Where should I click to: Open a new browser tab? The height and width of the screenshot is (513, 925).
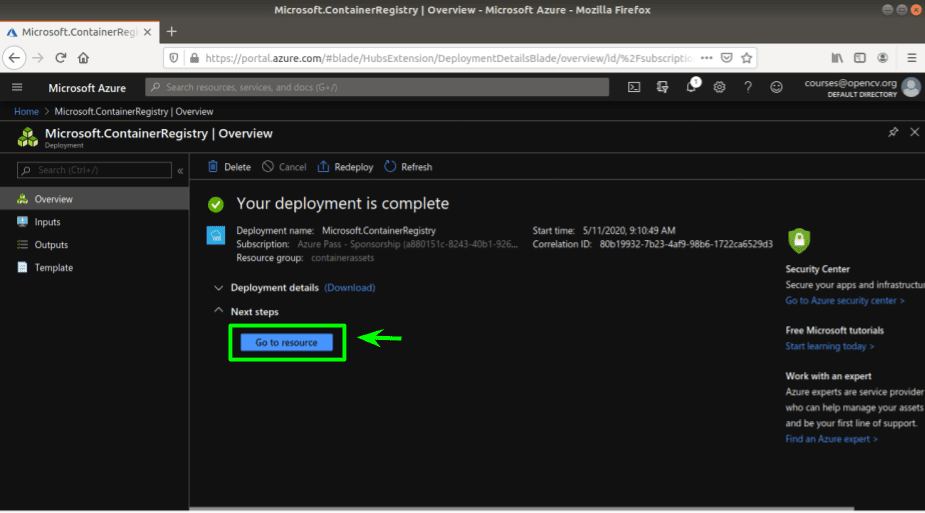pyautogui.click(x=172, y=32)
